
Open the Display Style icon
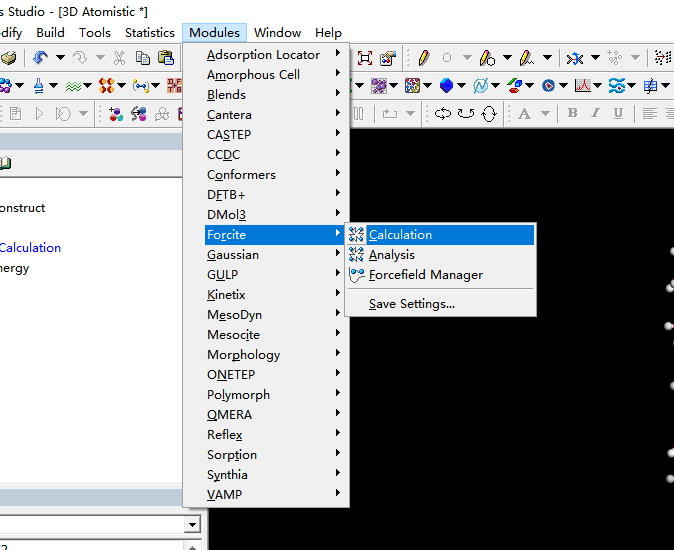pos(388,58)
